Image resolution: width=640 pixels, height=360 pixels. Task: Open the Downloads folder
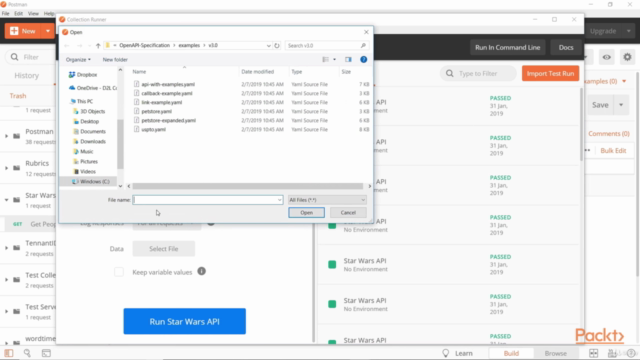(89, 141)
